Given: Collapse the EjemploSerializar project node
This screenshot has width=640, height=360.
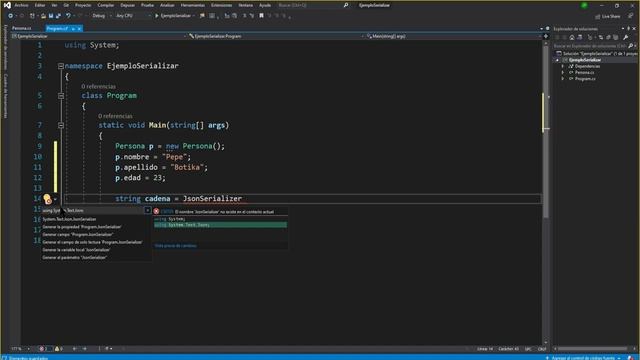Looking at the screenshot, I should click(557, 60).
